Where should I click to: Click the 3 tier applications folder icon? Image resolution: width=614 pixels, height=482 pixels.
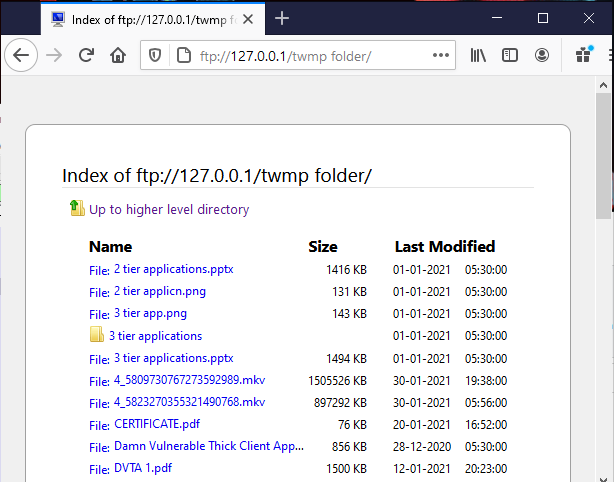97,335
